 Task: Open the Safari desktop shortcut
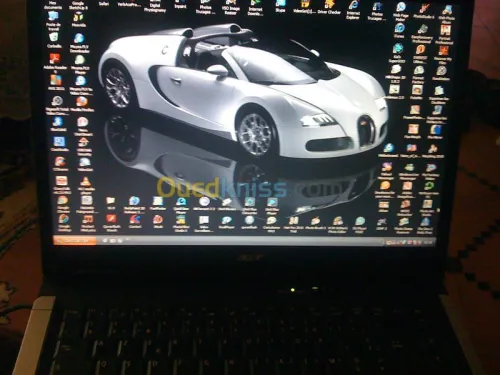click(104, 3)
